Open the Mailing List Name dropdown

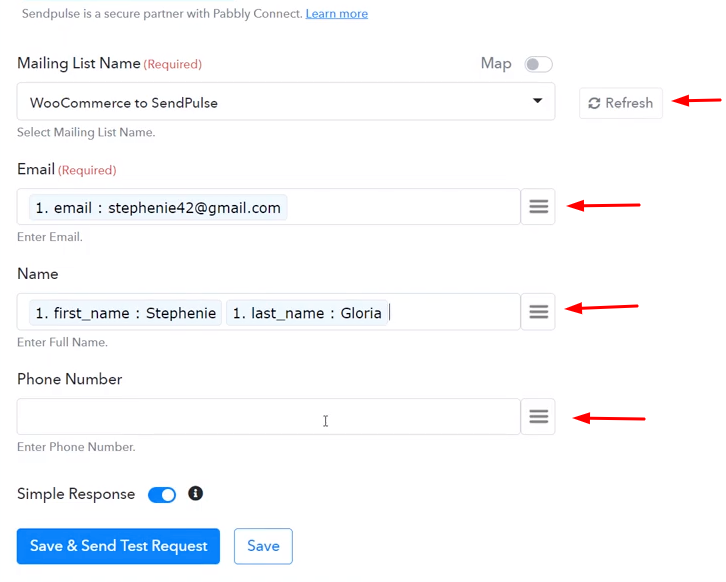click(286, 102)
